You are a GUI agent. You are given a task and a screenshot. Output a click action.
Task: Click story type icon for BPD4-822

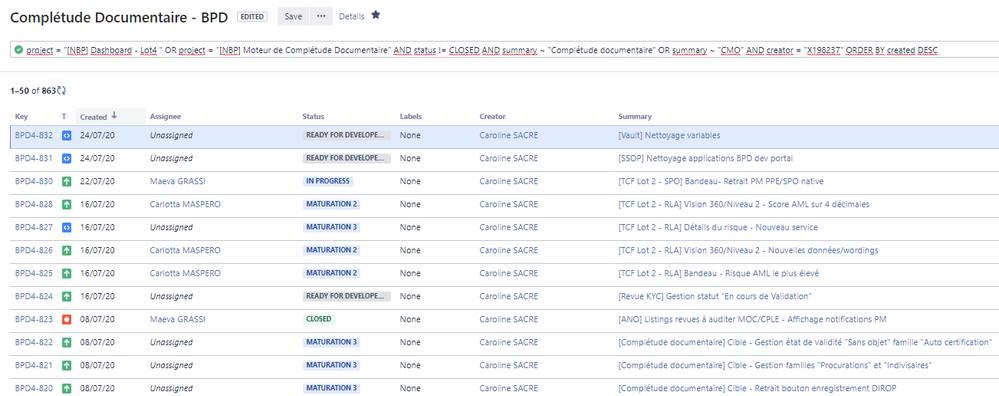pos(66,342)
